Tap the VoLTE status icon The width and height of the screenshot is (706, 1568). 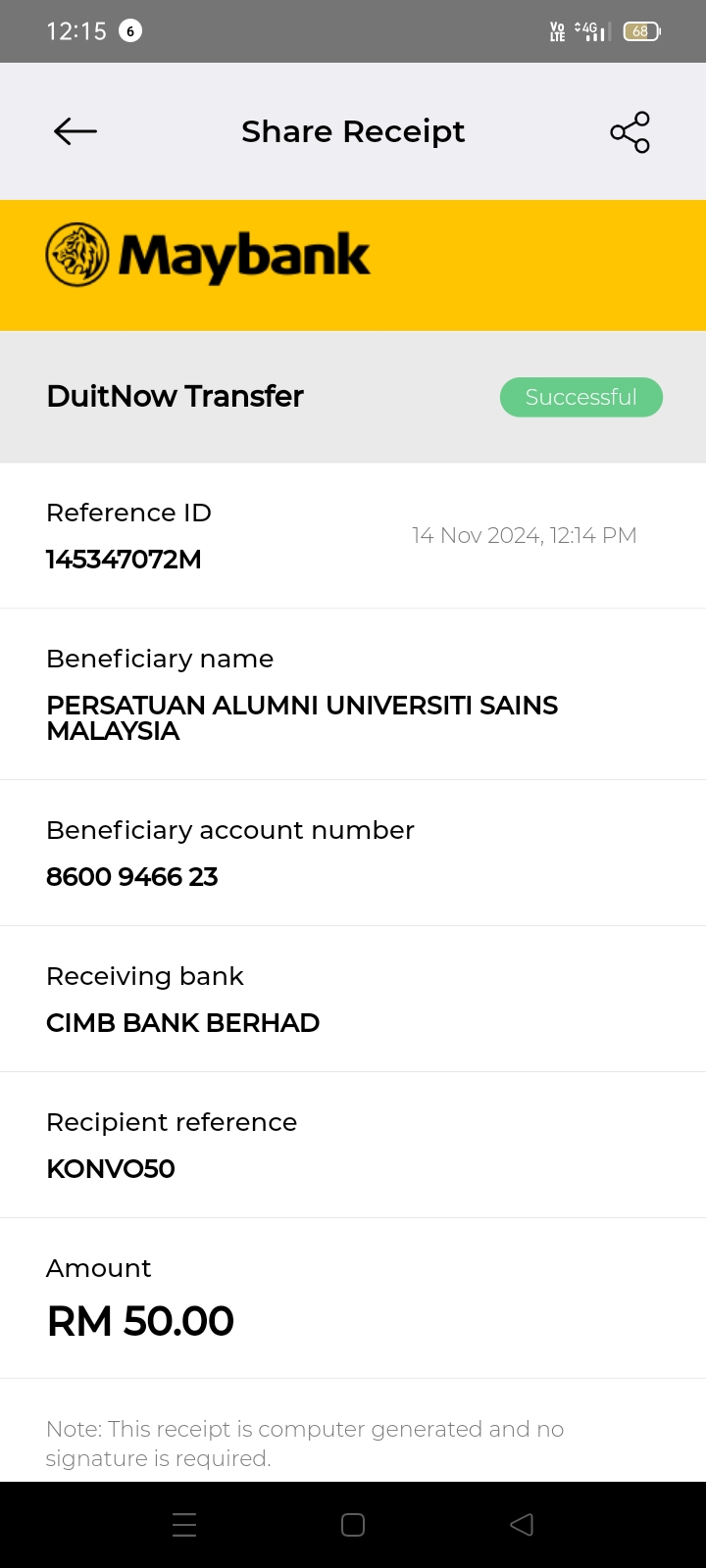[x=557, y=31]
